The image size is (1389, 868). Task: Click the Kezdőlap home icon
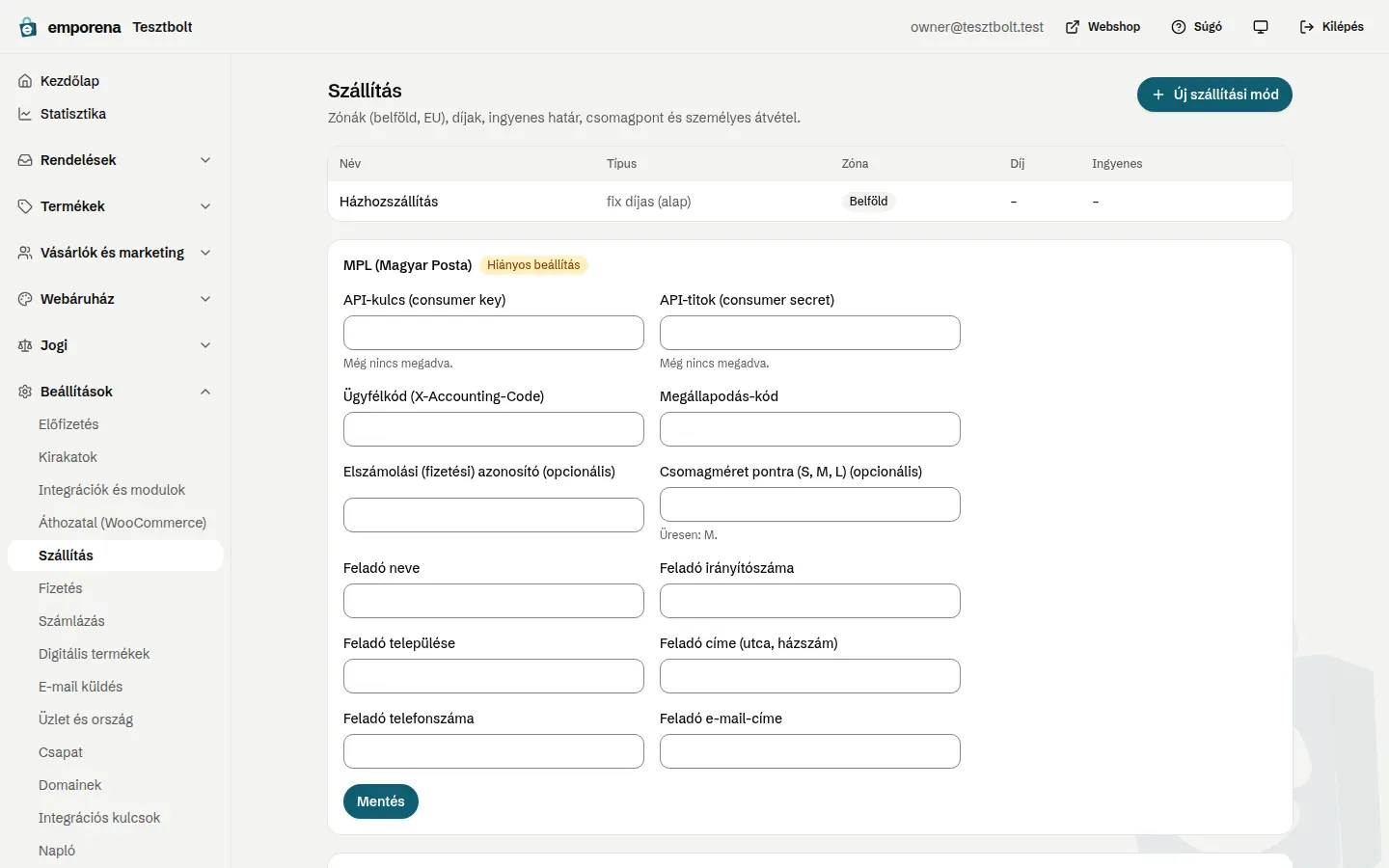[25, 81]
